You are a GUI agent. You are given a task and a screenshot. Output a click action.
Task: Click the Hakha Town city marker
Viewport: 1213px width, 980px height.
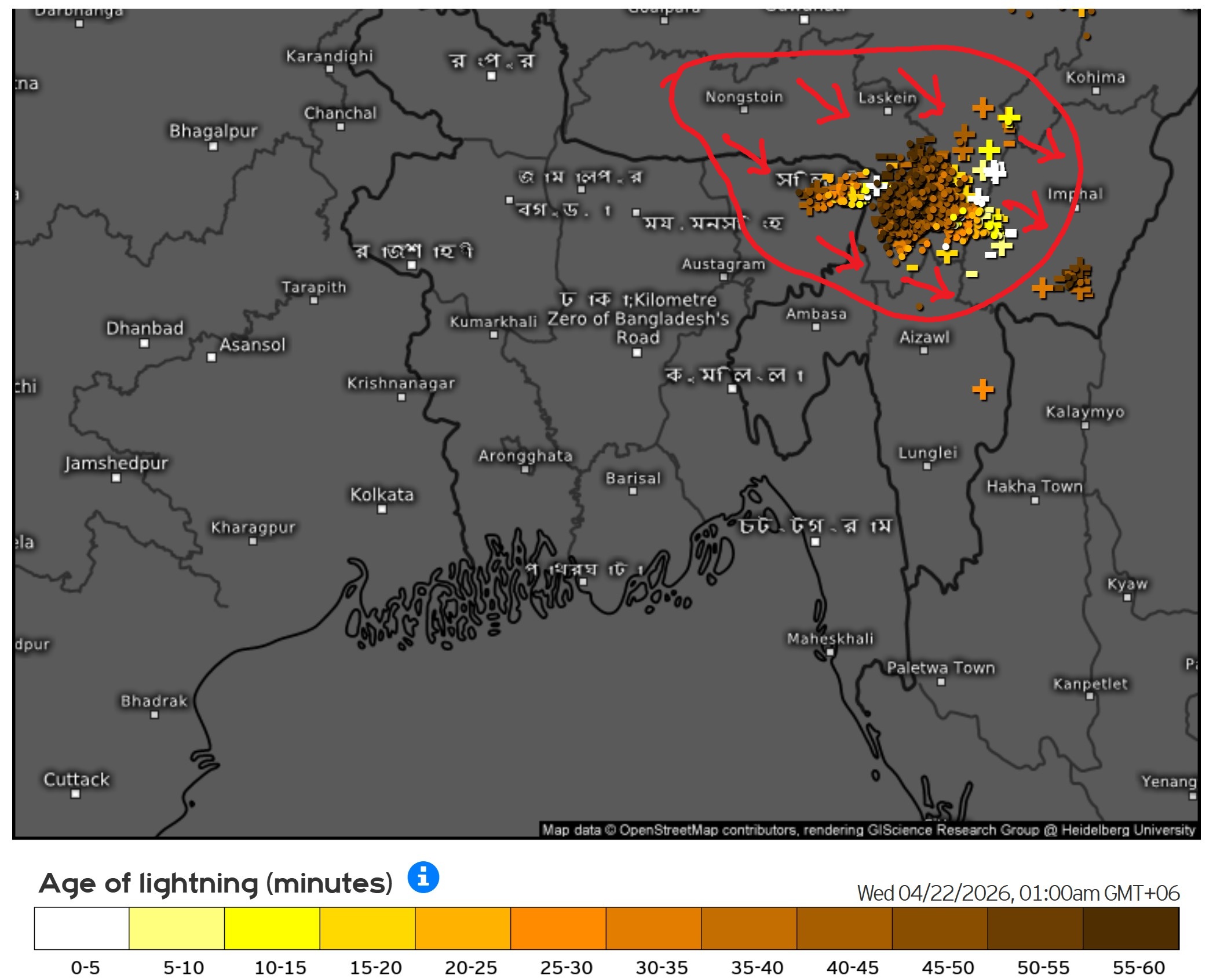click(1035, 500)
